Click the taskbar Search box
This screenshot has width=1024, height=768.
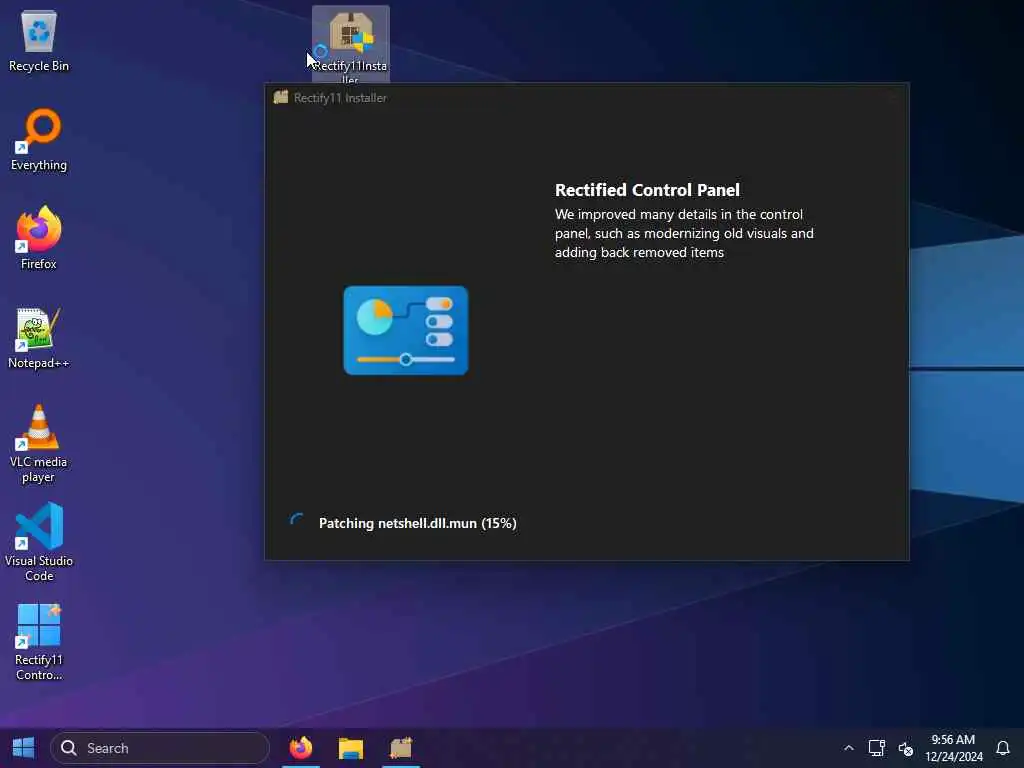click(160, 748)
